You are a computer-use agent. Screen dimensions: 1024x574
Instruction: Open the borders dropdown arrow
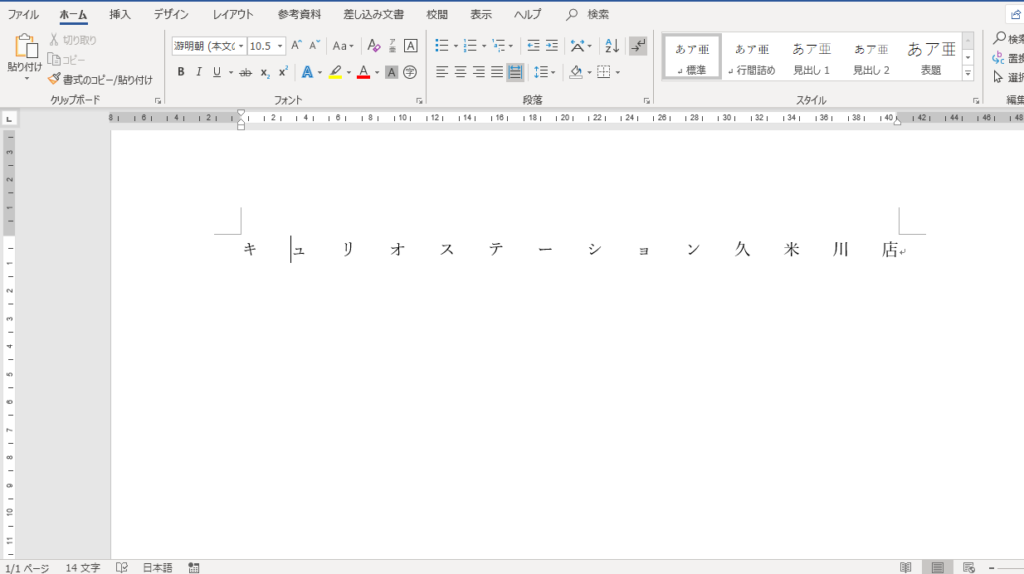point(617,72)
